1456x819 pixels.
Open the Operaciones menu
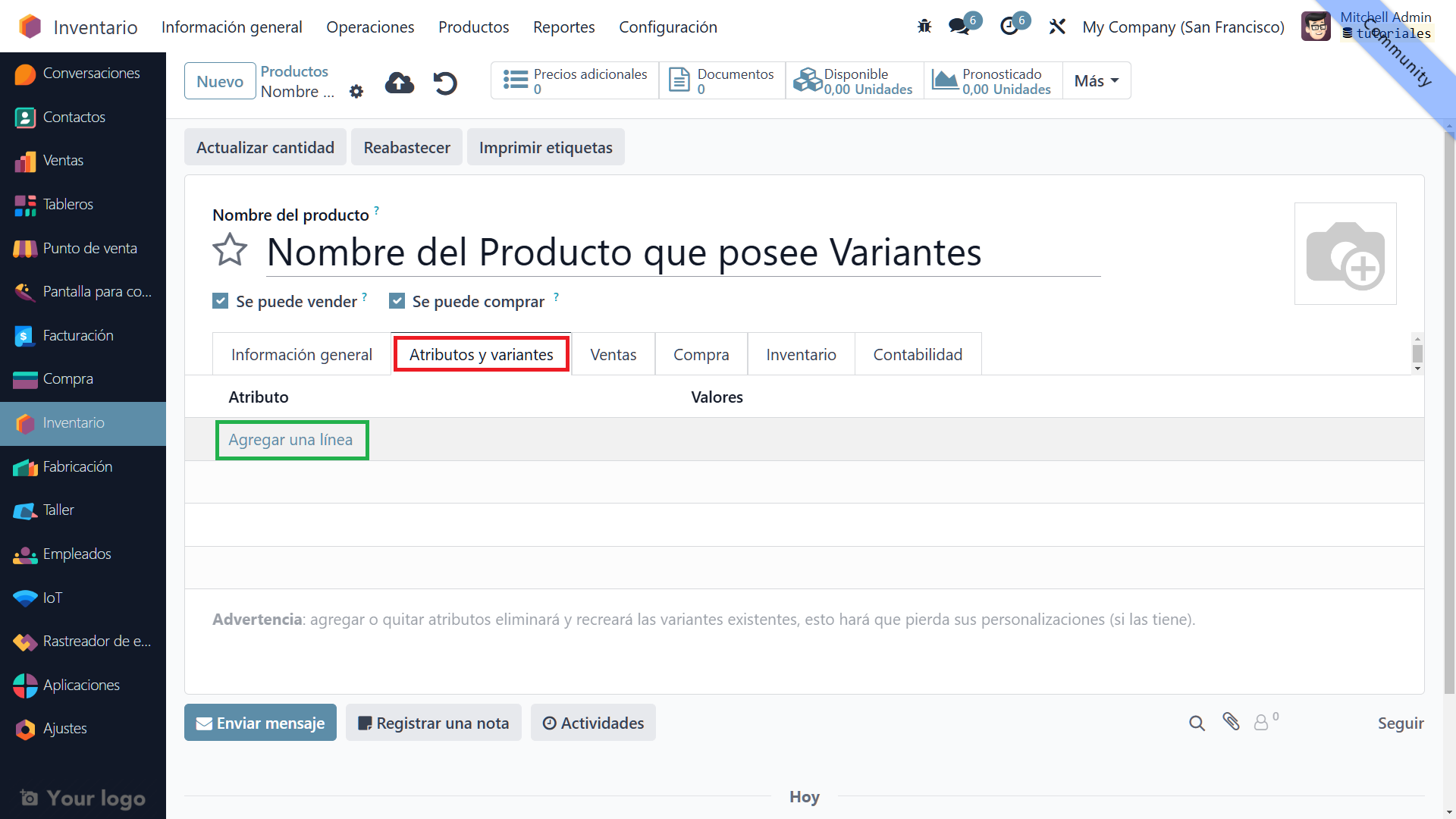pos(370,27)
